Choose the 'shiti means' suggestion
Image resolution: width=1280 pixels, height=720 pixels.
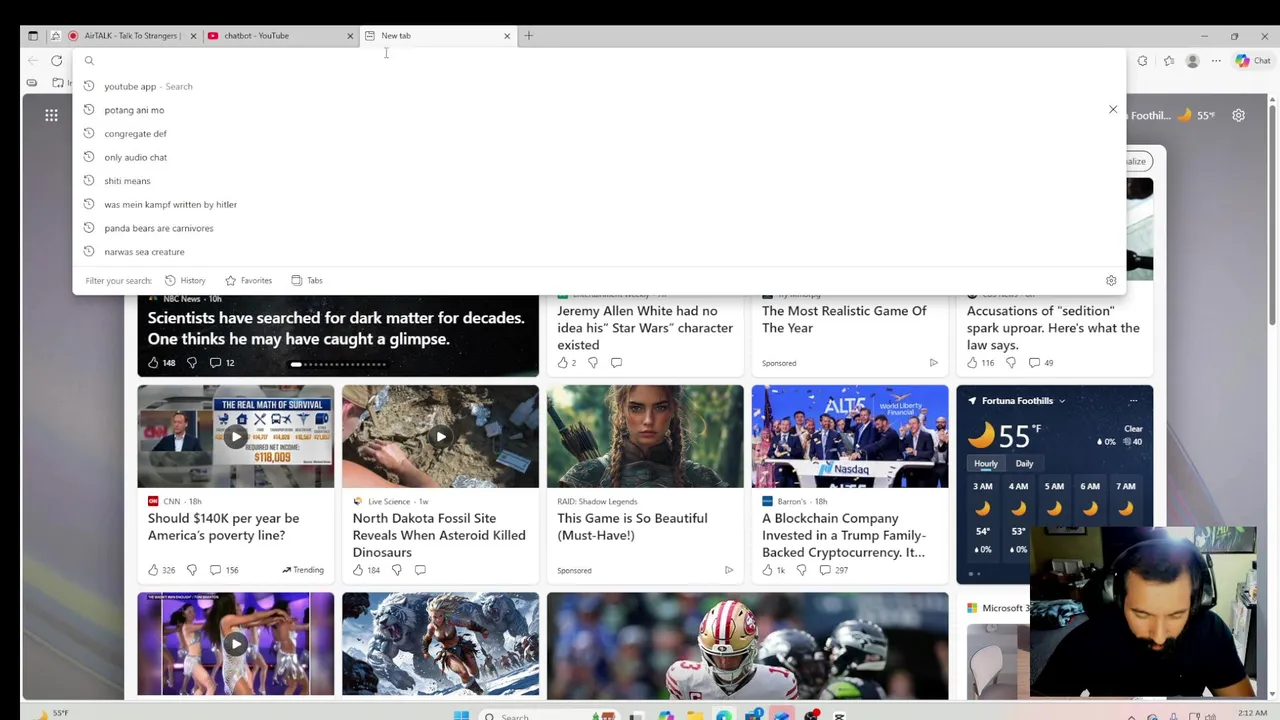598,181
